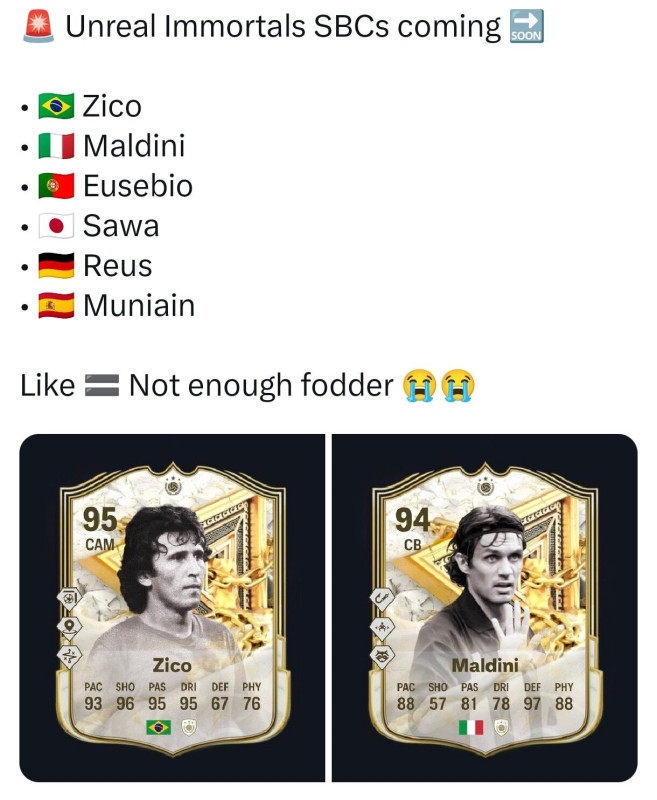
Task: Click the raccoon playstyle icon on Maldini card
Action: point(383,656)
